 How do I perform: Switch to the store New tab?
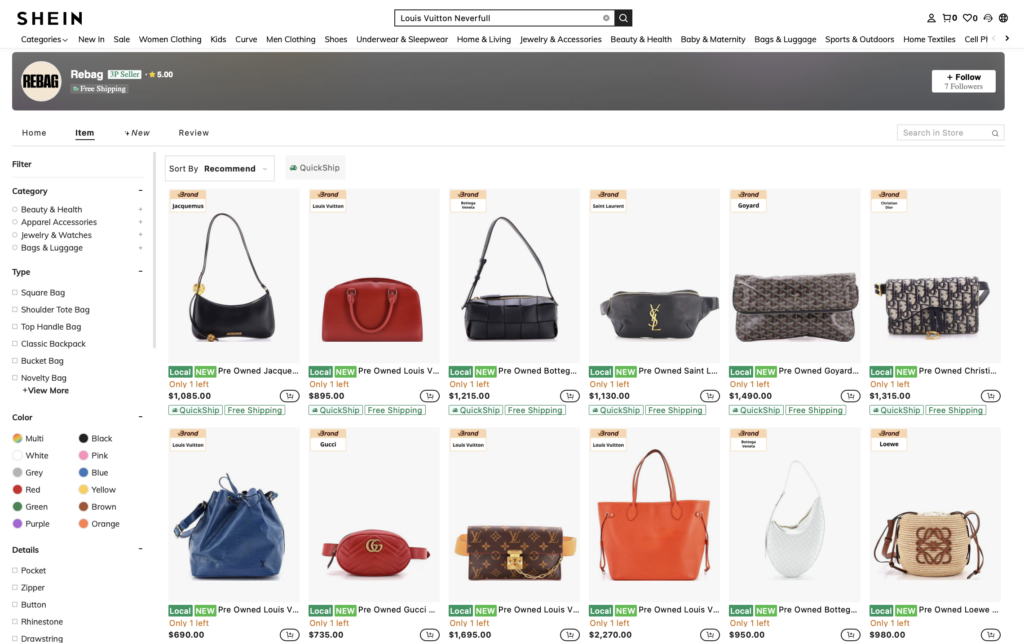point(137,133)
